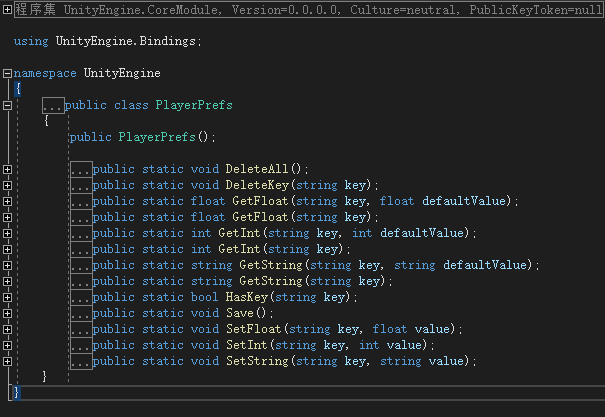The height and width of the screenshot is (417, 605).
Task: Click the GetString single-parameter method name
Action: (271, 281)
